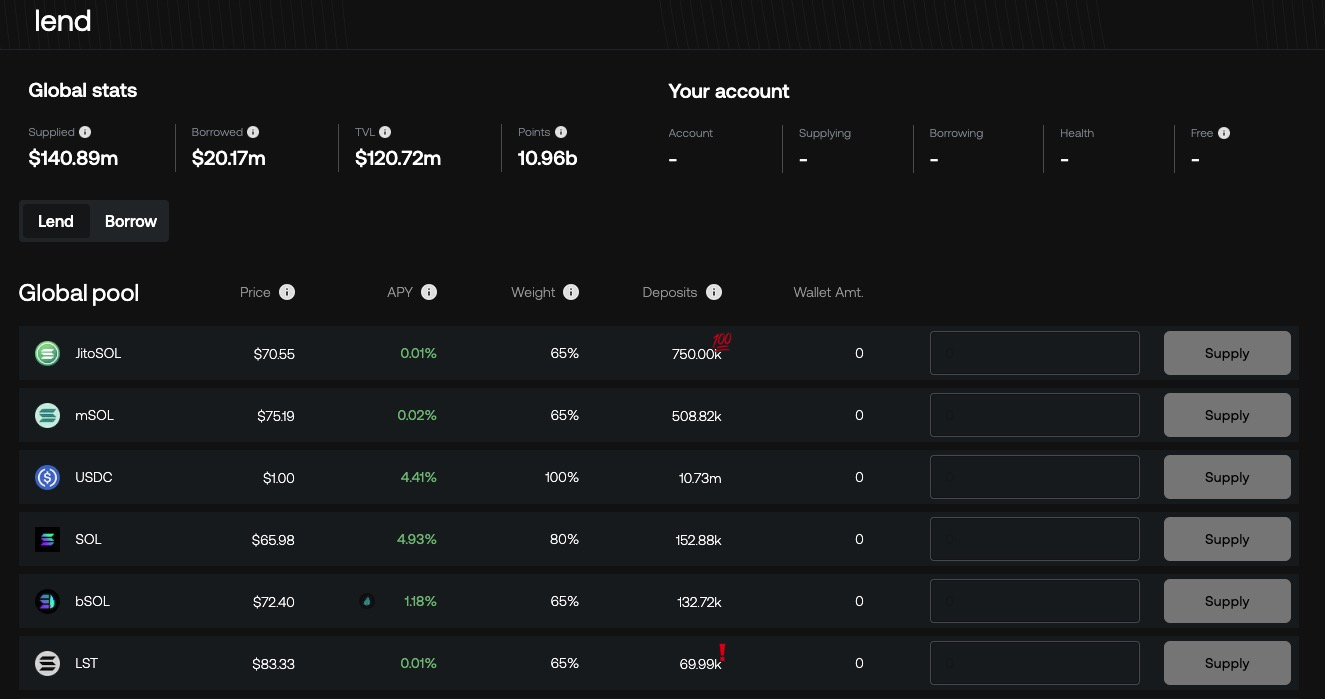Click the USDC token icon
This screenshot has height=699, width=1325.
[47, 477]
